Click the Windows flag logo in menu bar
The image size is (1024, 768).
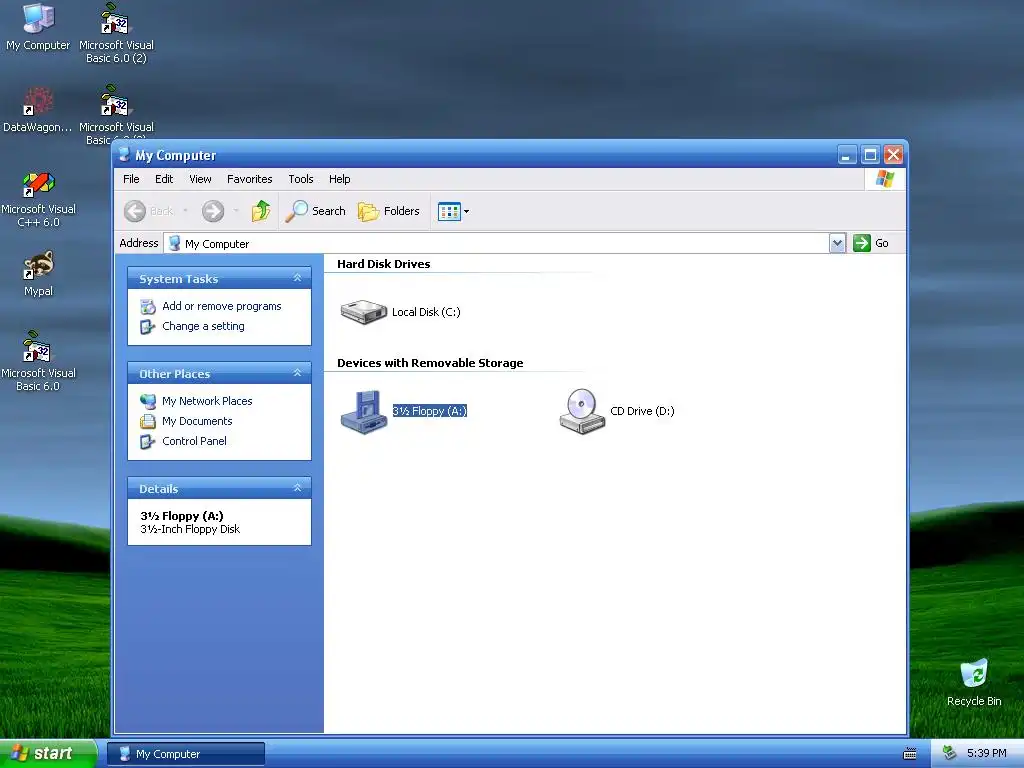(x=885, y=178)
